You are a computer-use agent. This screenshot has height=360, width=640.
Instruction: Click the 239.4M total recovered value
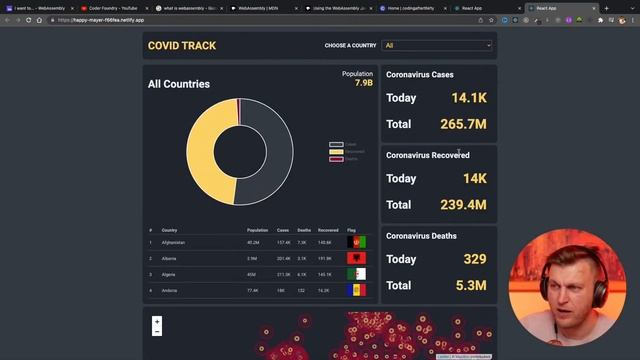pyautogui.click(x=463, y=205)
